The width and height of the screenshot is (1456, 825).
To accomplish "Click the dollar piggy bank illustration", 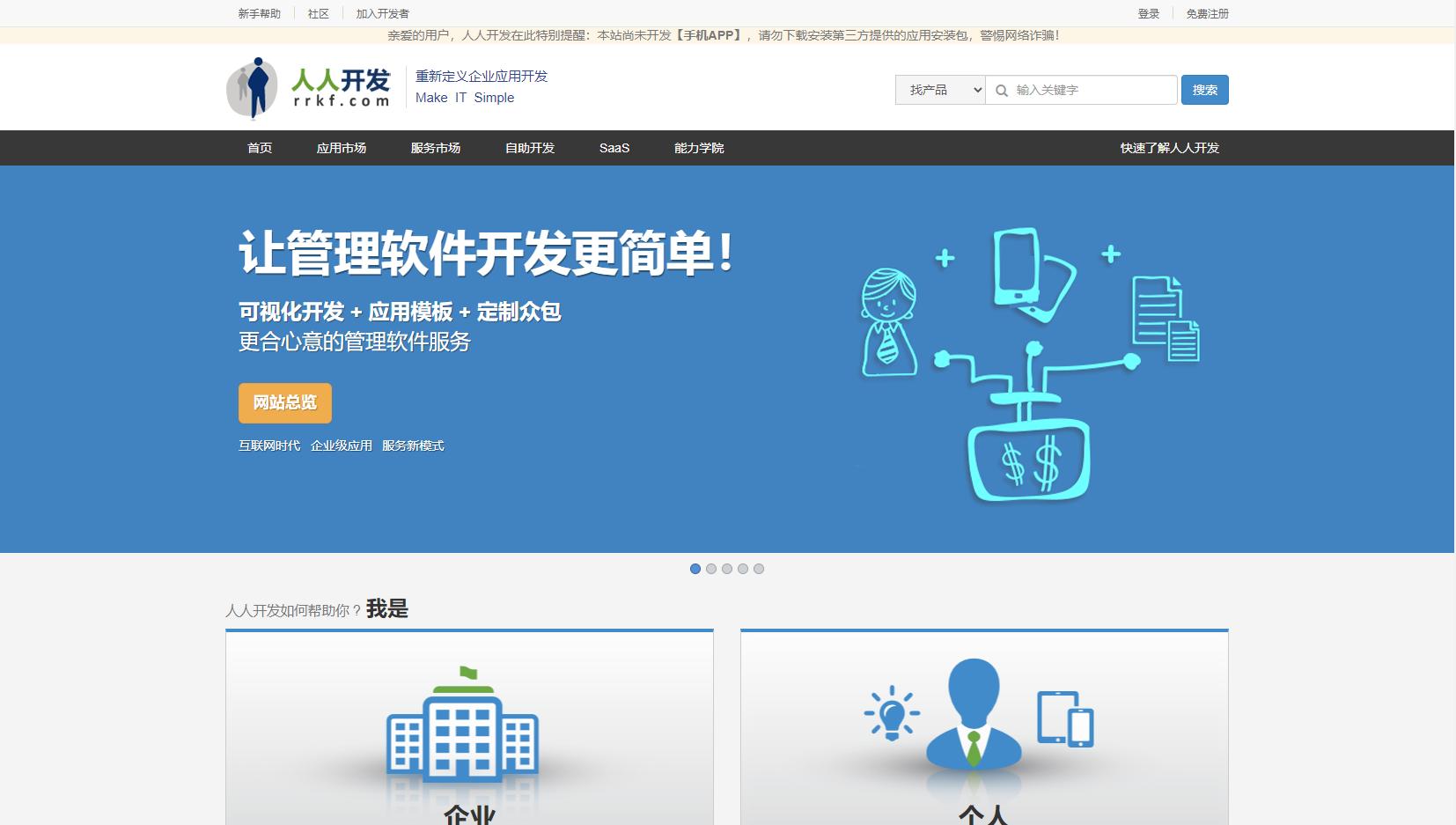I will point(1030,458).
